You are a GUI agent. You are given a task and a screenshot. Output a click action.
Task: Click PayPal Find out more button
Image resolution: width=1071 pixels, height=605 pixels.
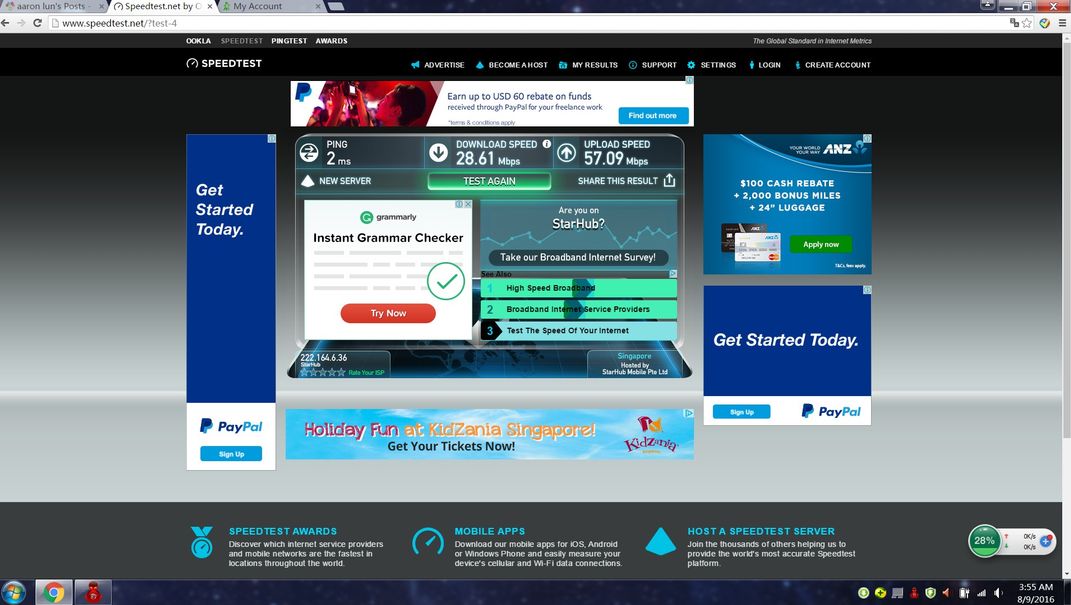[652, 115]
